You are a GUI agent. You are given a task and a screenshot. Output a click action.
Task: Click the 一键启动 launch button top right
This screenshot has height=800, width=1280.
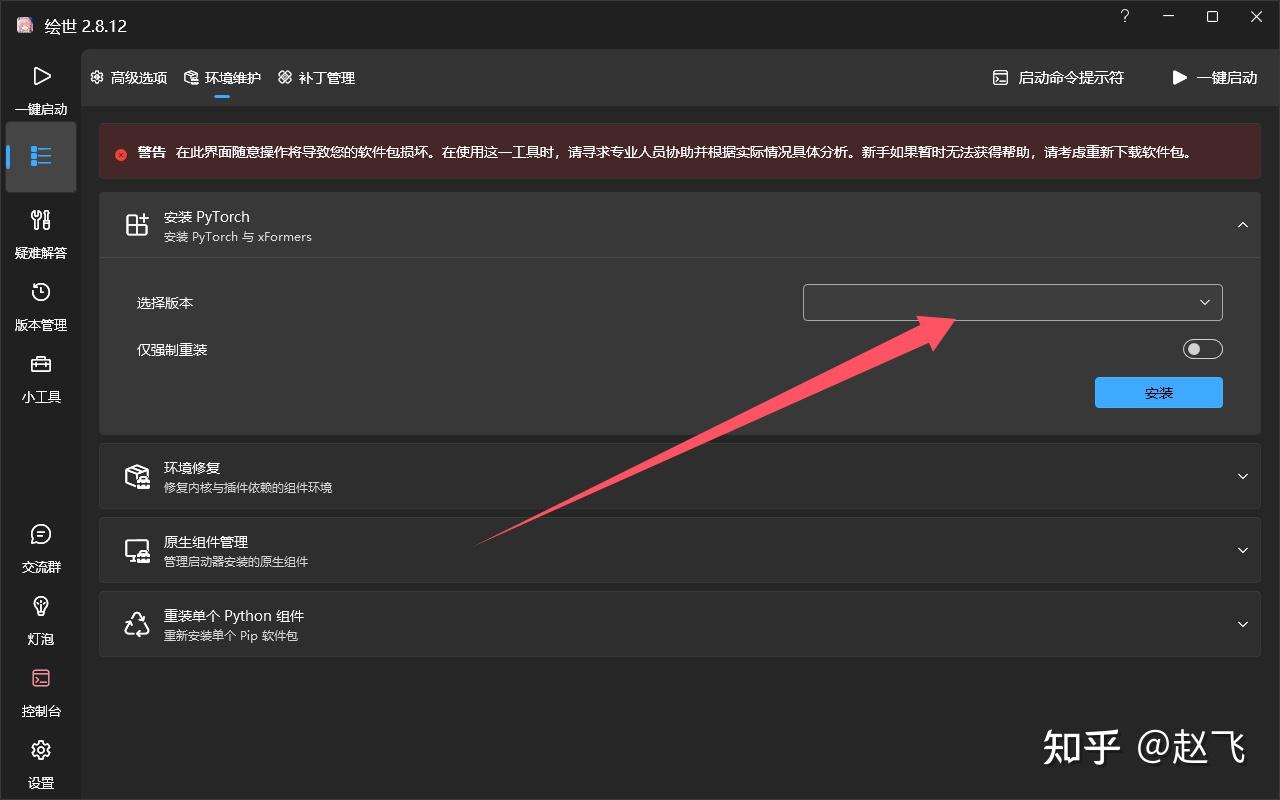[1213, 77]
